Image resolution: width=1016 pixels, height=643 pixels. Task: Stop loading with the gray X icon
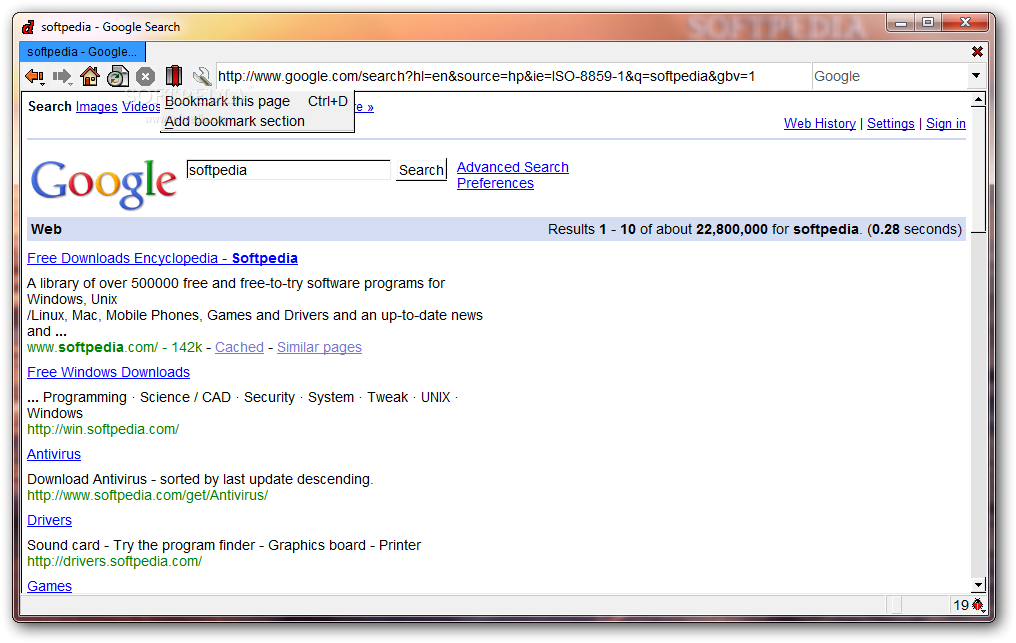point(146,76)
